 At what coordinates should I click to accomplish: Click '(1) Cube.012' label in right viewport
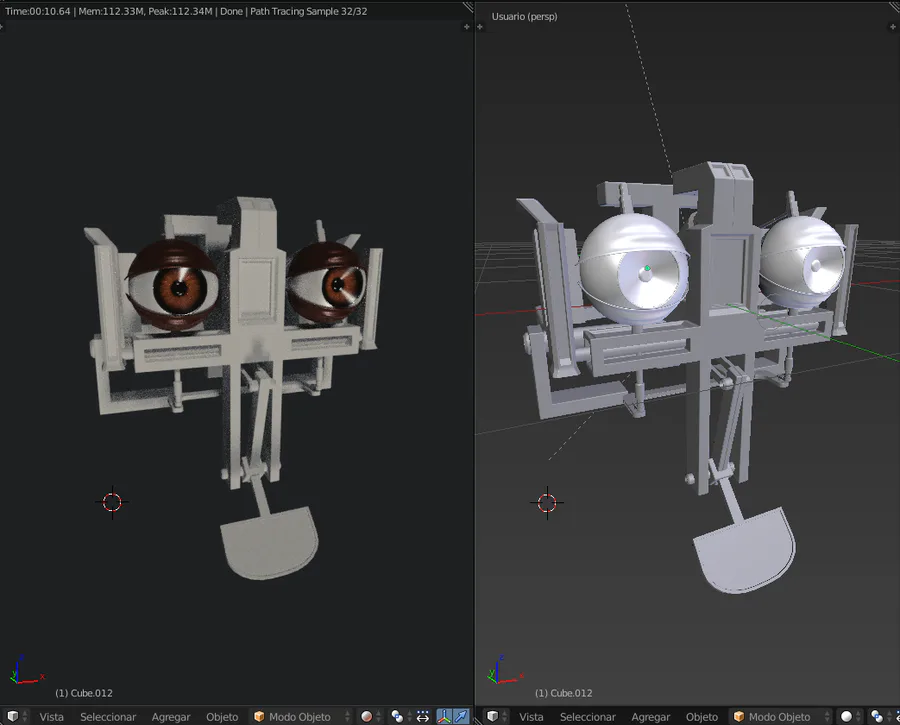point(564,693)
